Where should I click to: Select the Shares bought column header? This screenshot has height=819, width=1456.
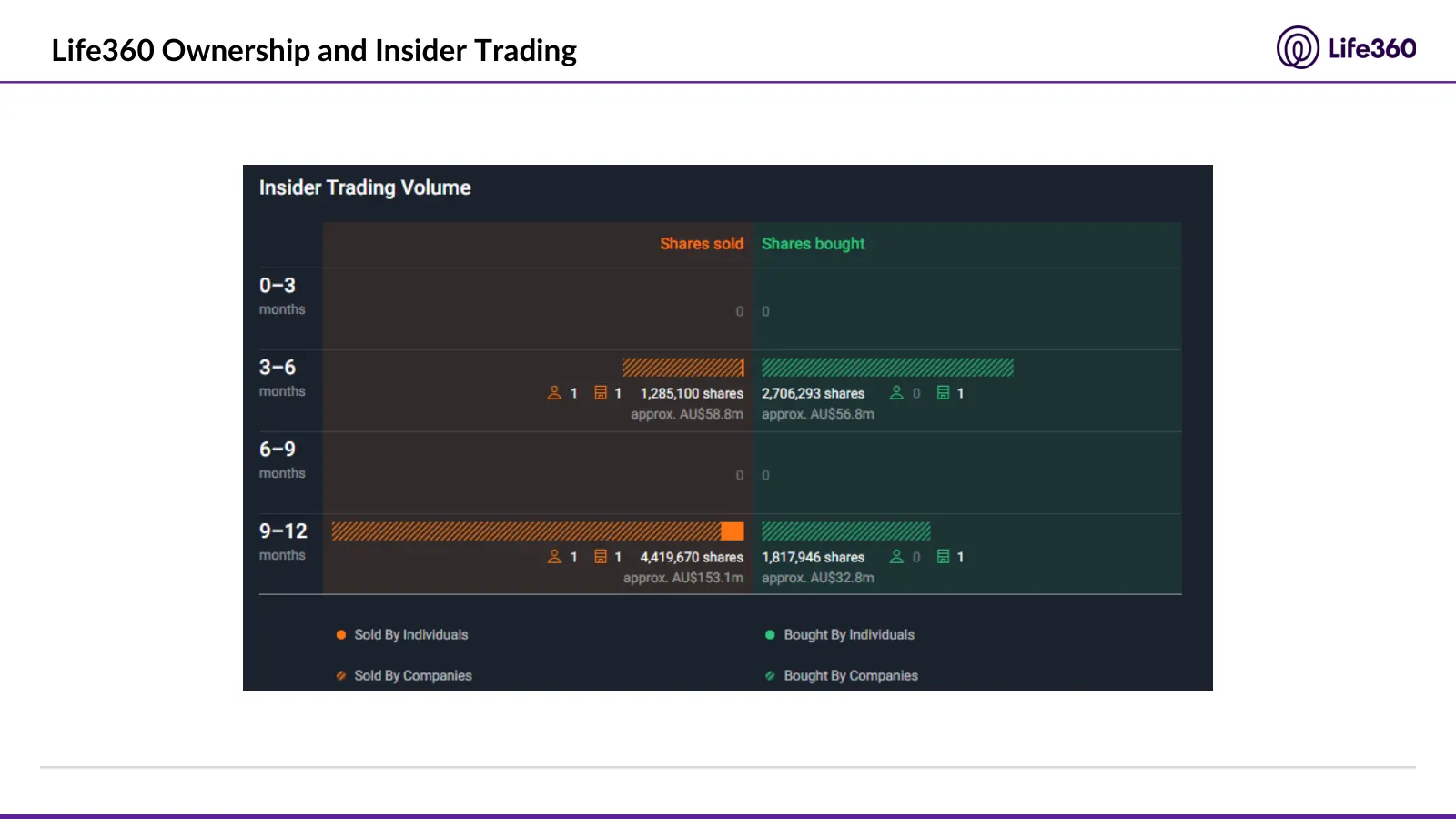[814, 244]
